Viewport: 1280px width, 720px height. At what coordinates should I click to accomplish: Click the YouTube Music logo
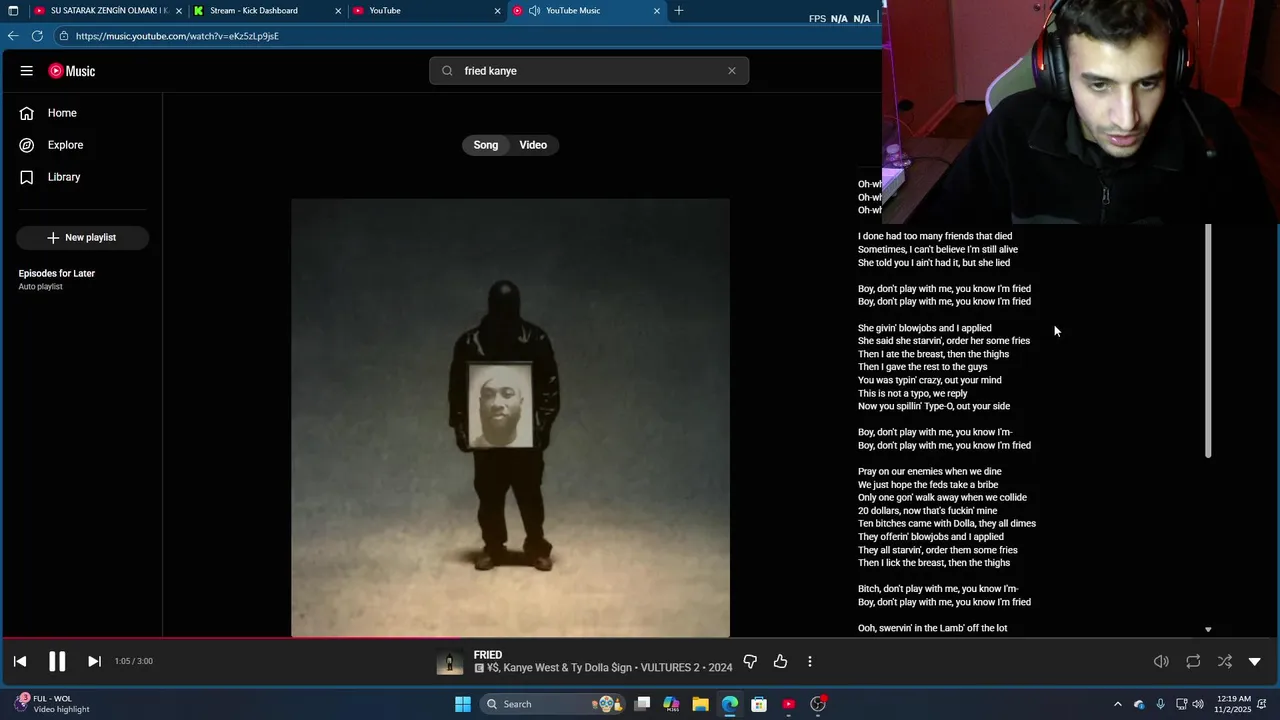point(72,71)
